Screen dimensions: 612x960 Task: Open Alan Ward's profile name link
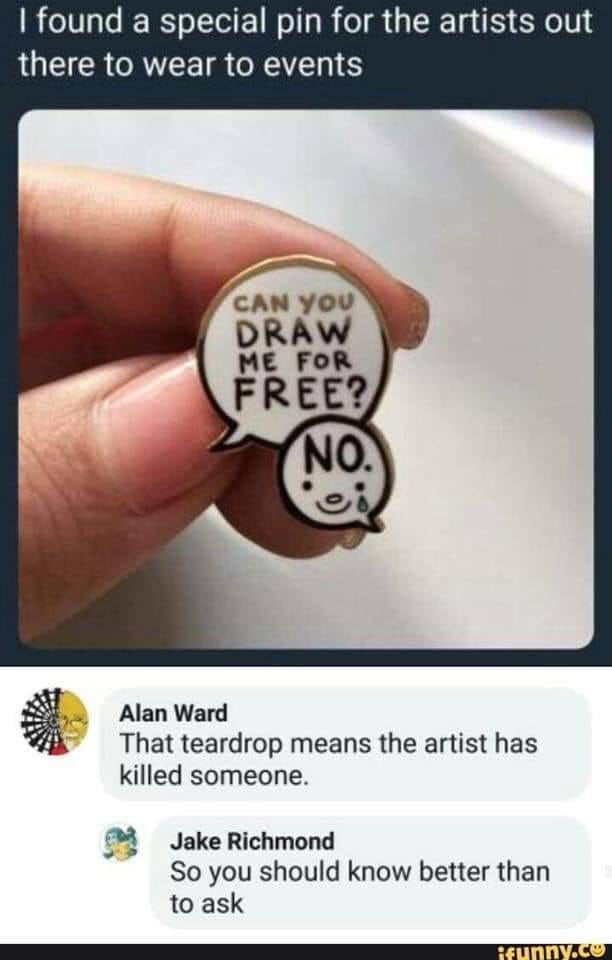pyautogui.click(x=173, y=713)
